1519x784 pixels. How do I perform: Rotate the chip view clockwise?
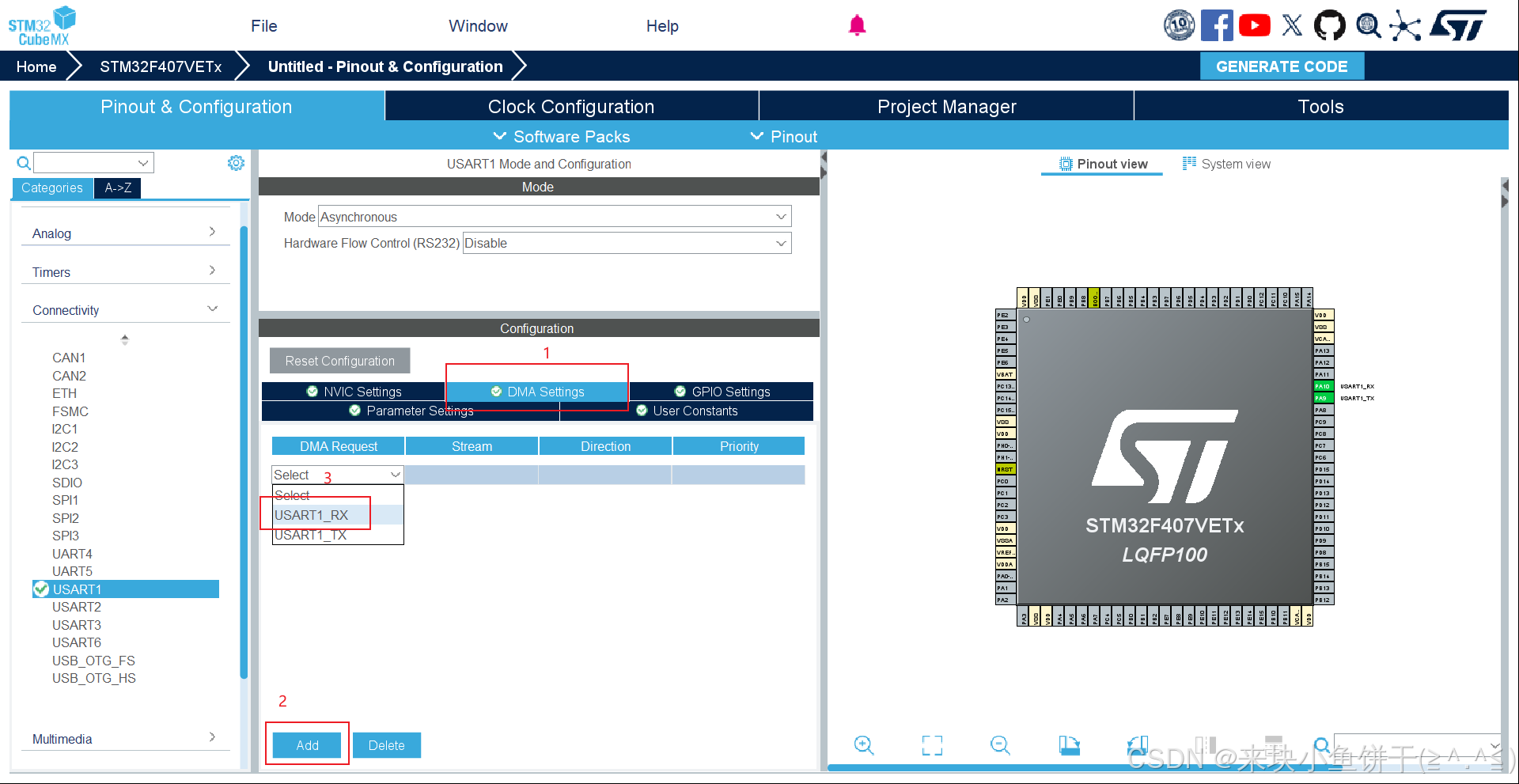click(x=1070, y=745)
